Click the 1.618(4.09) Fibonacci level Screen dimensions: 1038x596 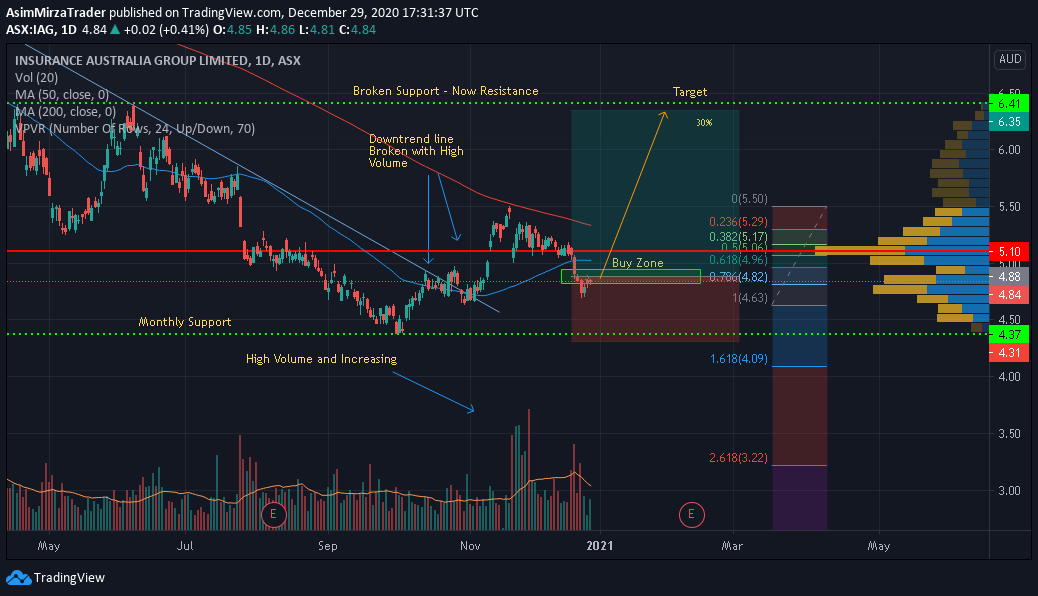coord(739,359)
